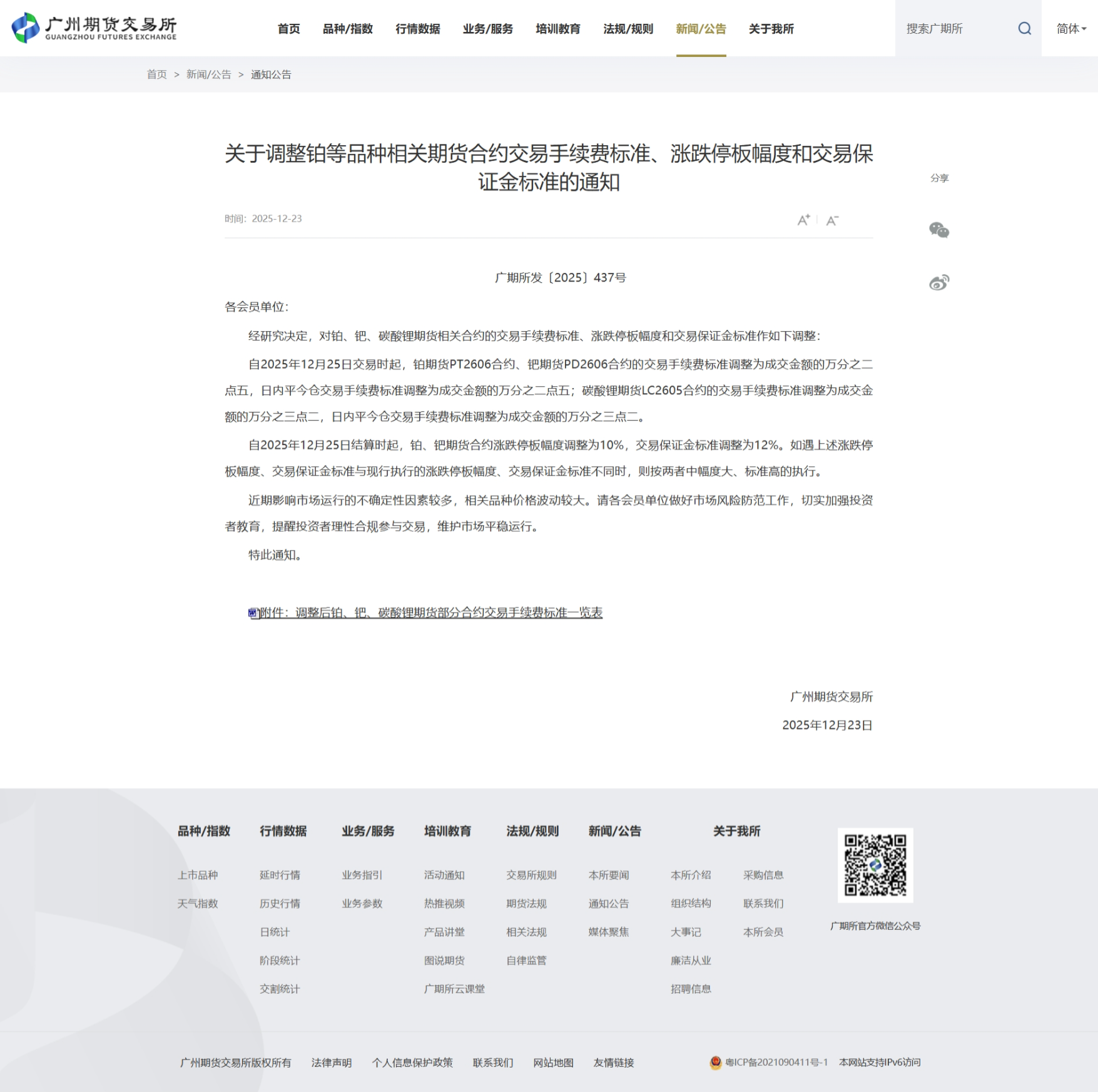Click the Word attachment file icon
This screenshot has height=1092, width=1098.
coord(253,613)
